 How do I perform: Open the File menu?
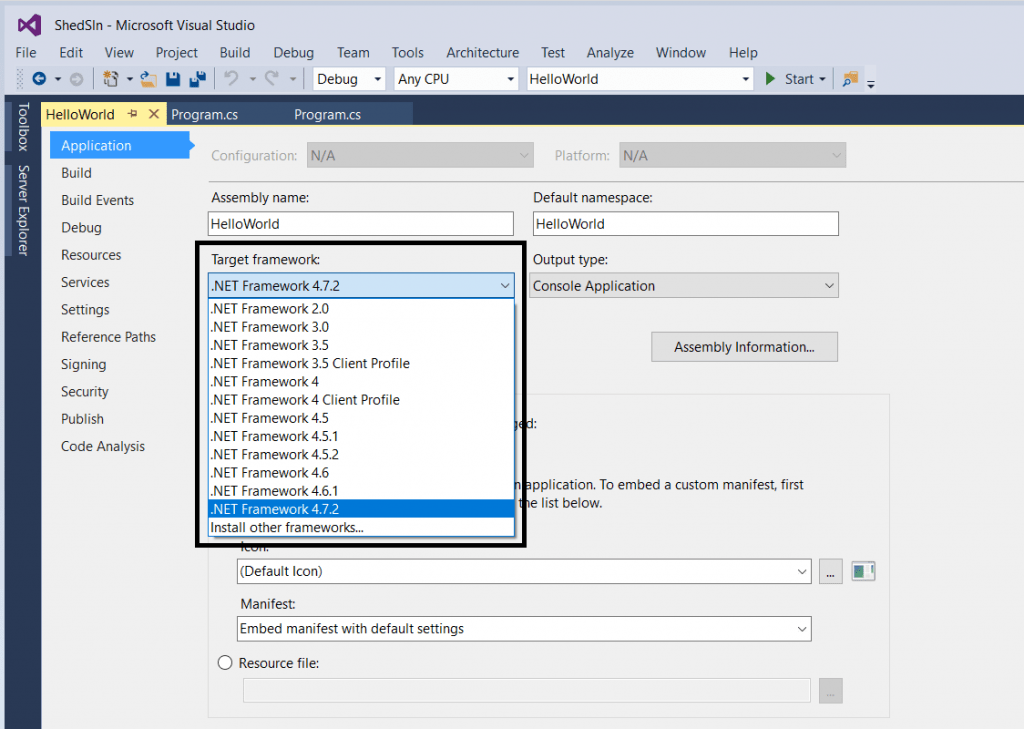pyautogui.click(x=26, y=52)
